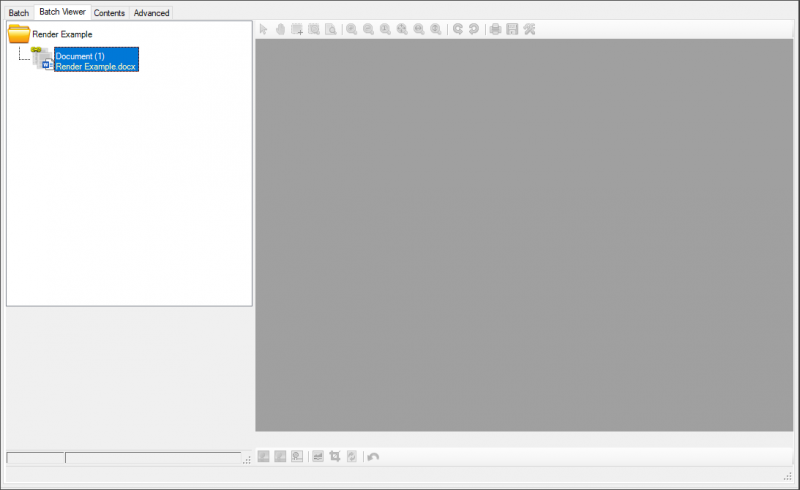
Task: Pick the zoom to selection tool
Action: coord(314,29)
